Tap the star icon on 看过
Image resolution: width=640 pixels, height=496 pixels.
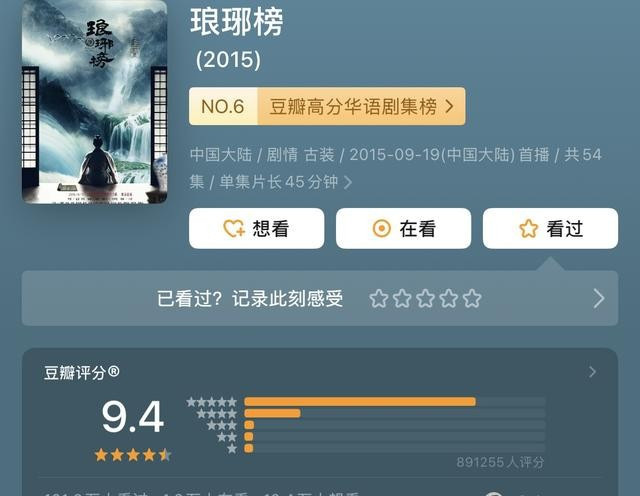529,229
